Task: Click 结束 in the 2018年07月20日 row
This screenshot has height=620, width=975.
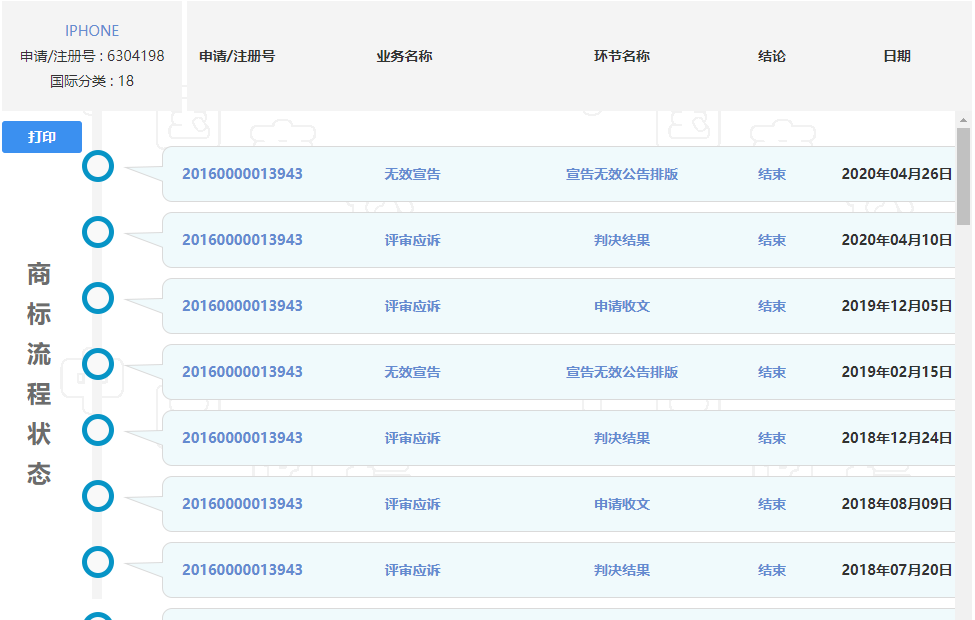Action: coord(772,570)
